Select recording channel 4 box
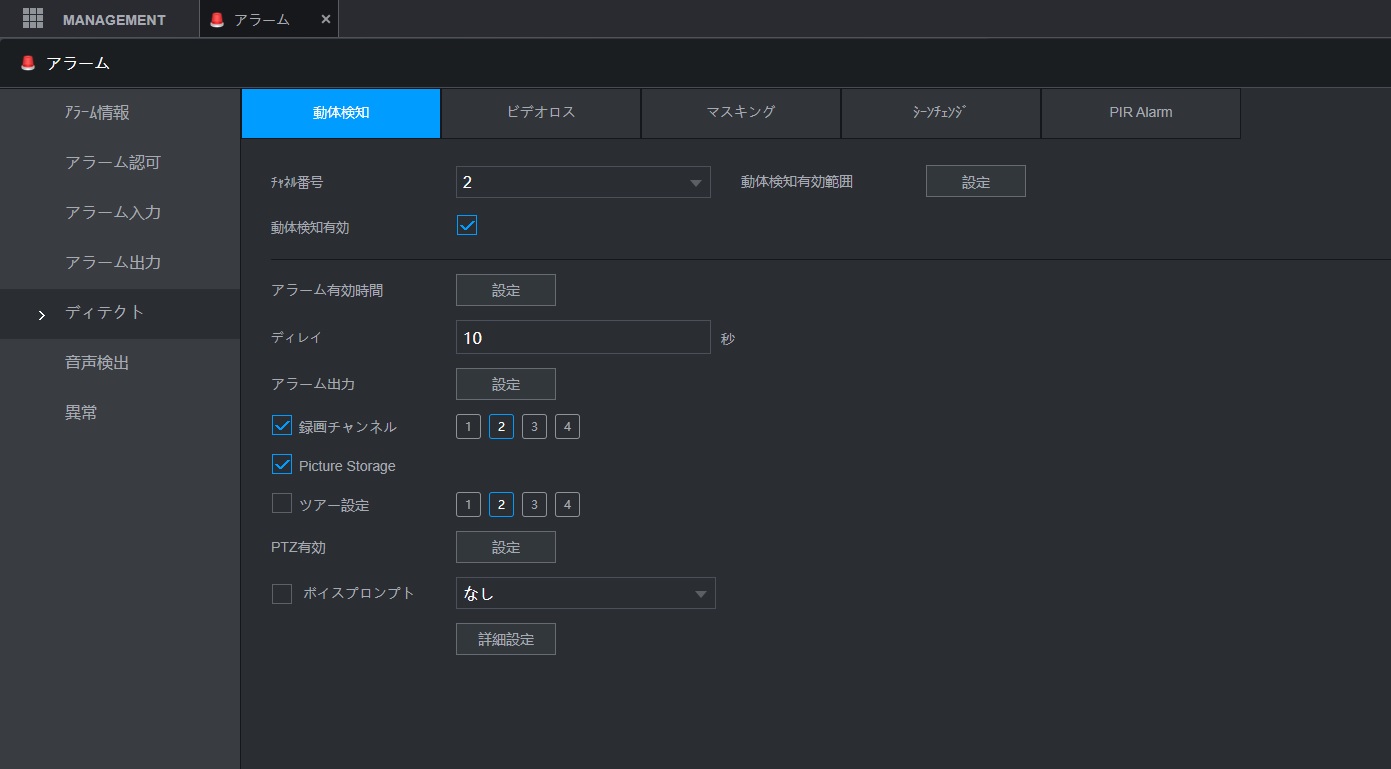This screenshot has height=769, width=1391. [567, 427]
